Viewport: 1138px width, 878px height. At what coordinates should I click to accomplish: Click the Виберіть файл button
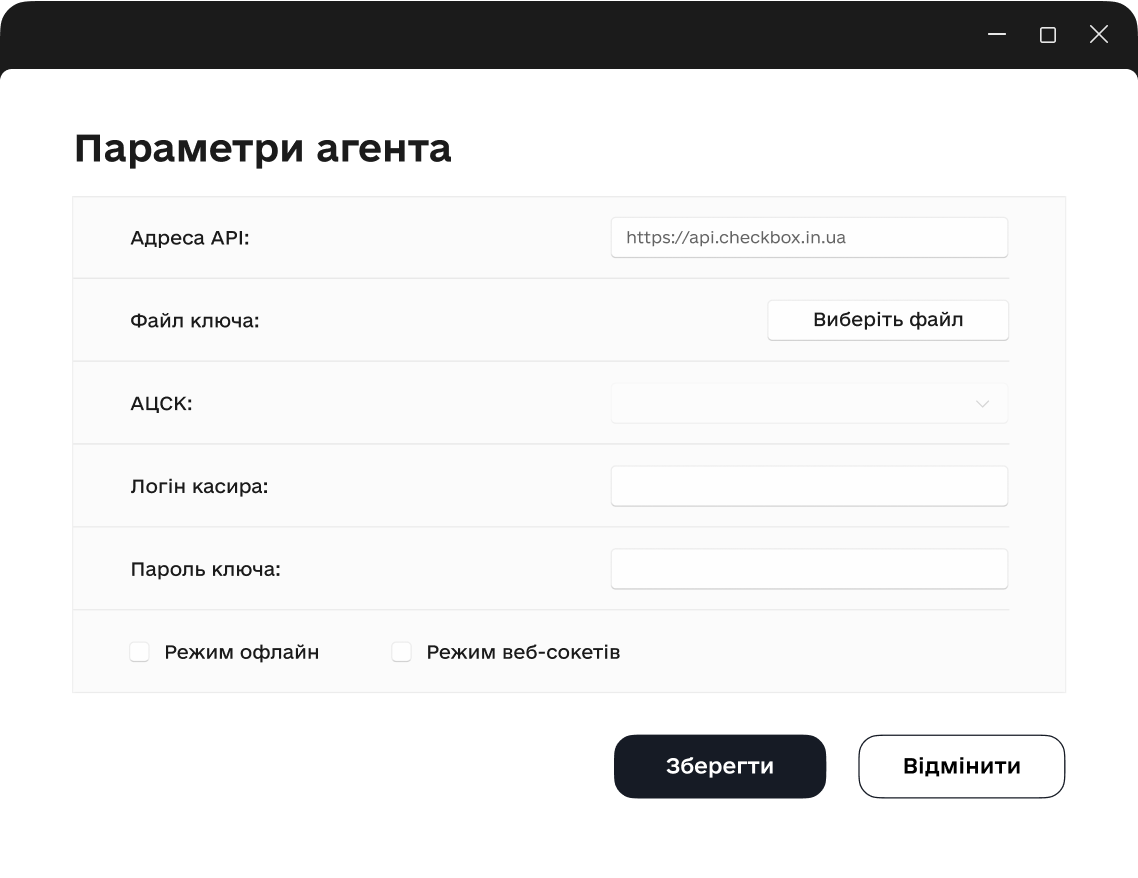pyautogui.click(x=888, y=320)
